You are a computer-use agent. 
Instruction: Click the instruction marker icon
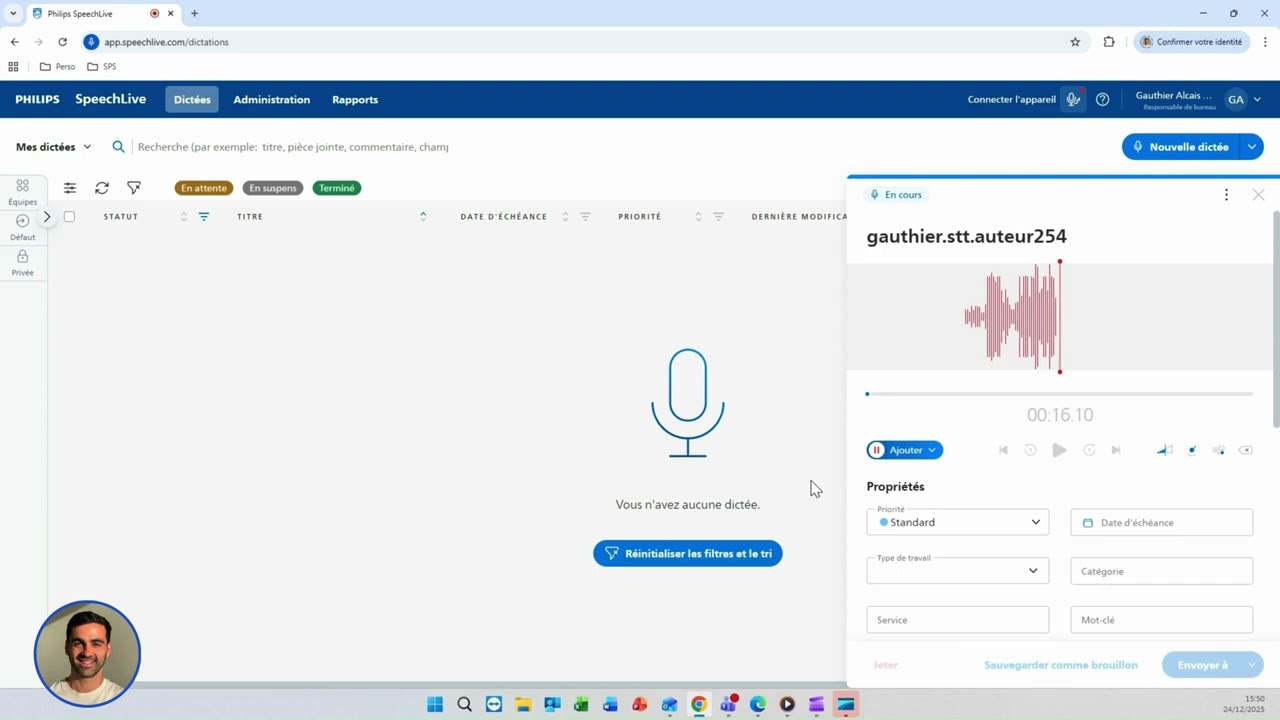[1192, 450]
